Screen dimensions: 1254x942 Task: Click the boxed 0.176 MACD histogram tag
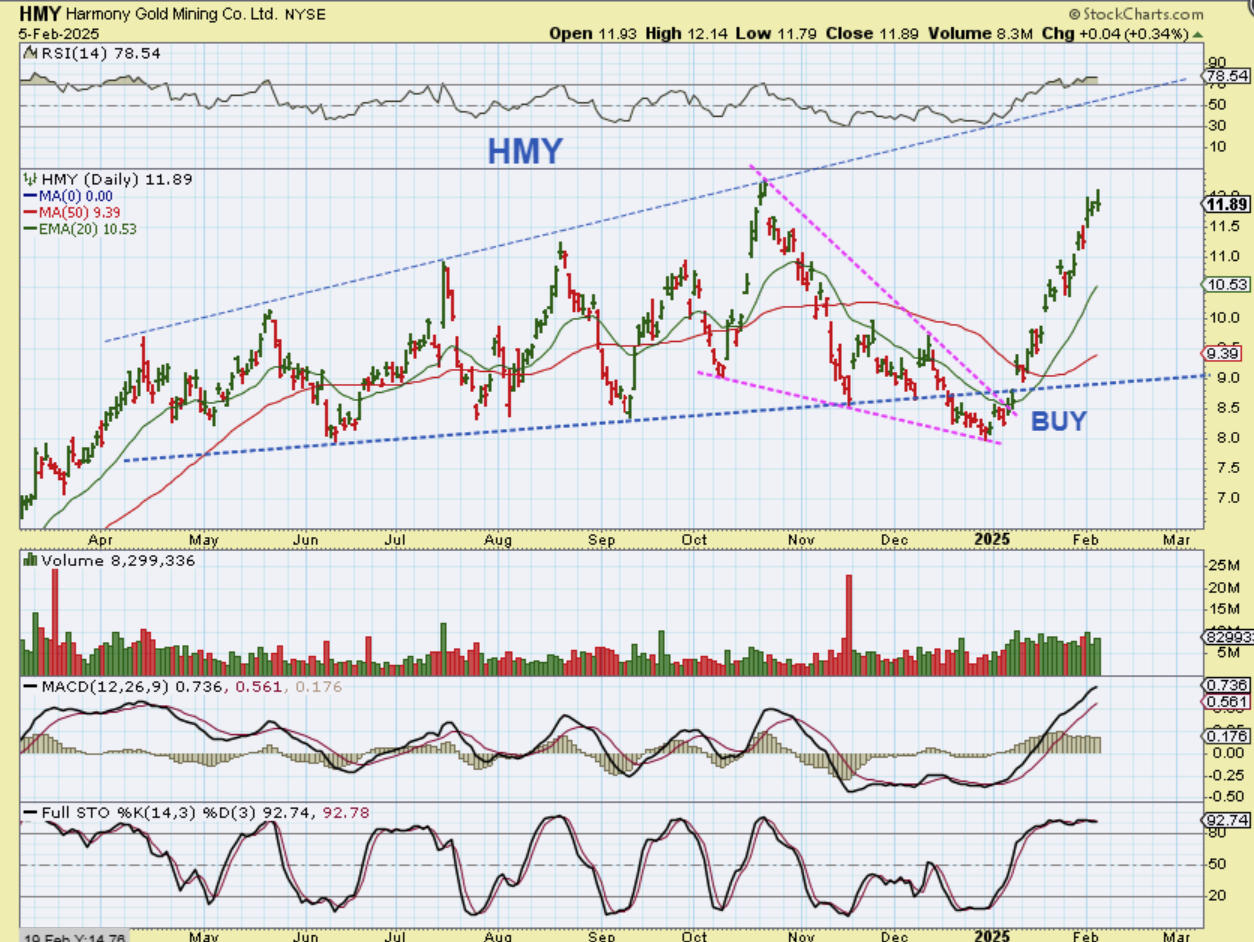click(x=1225, y=736)
